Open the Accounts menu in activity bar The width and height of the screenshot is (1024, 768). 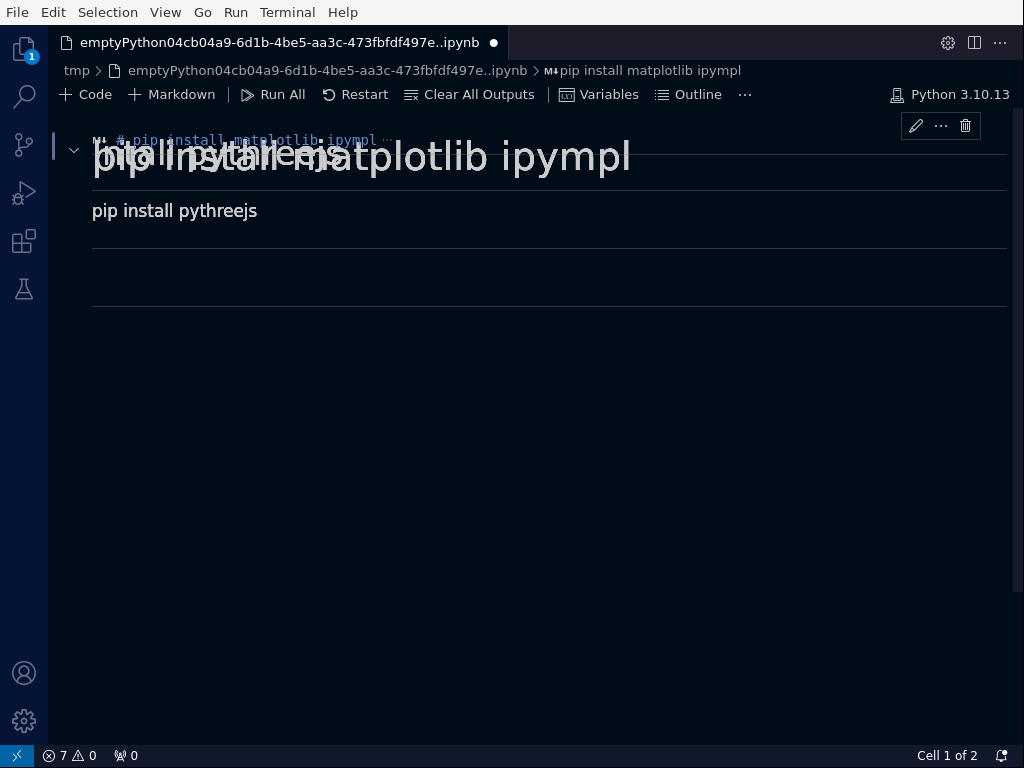[22, 673]
